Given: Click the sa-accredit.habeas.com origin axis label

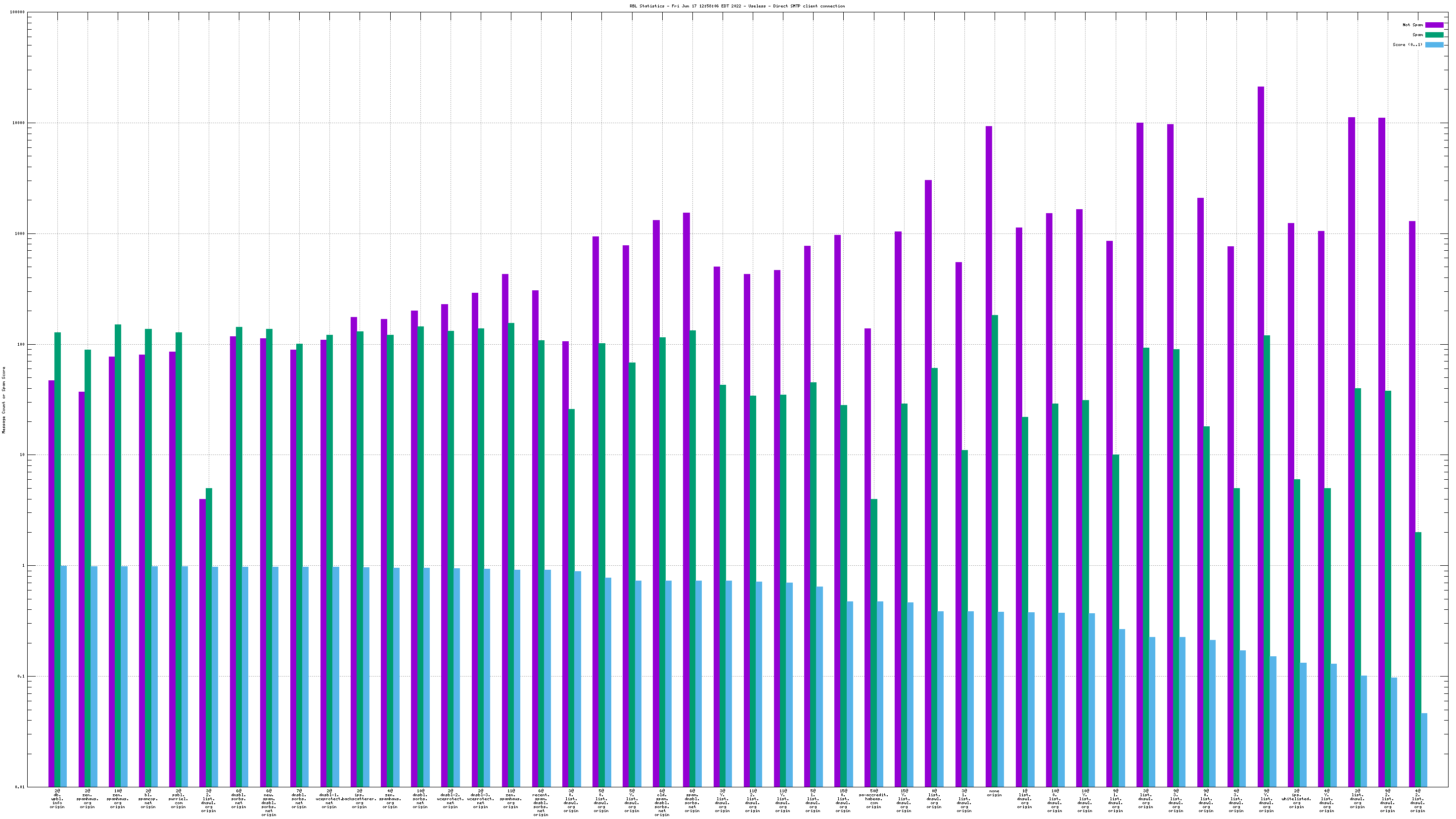Looking at the screenshot, I should 873,799.
